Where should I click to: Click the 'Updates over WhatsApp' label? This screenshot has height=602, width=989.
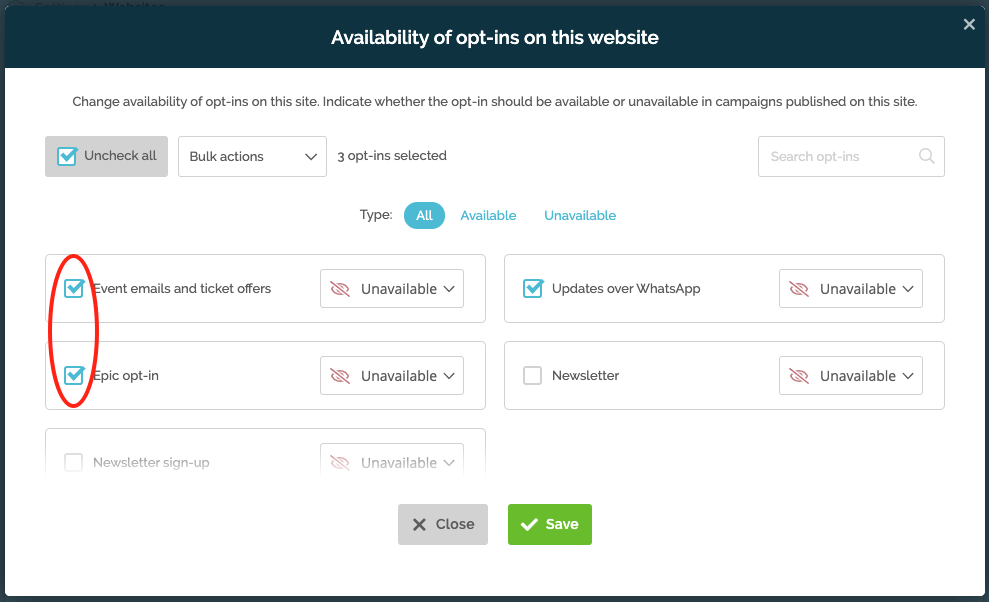tap(626, 288)
